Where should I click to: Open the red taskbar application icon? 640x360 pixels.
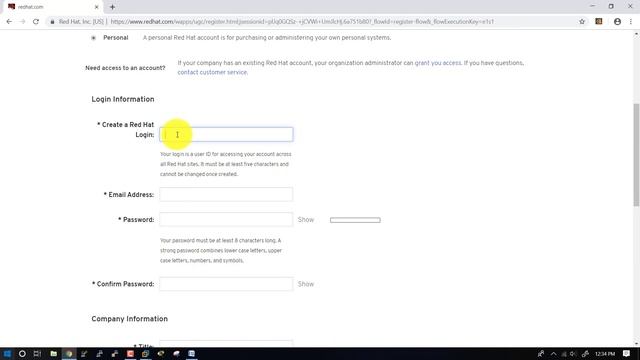point(130,354)
